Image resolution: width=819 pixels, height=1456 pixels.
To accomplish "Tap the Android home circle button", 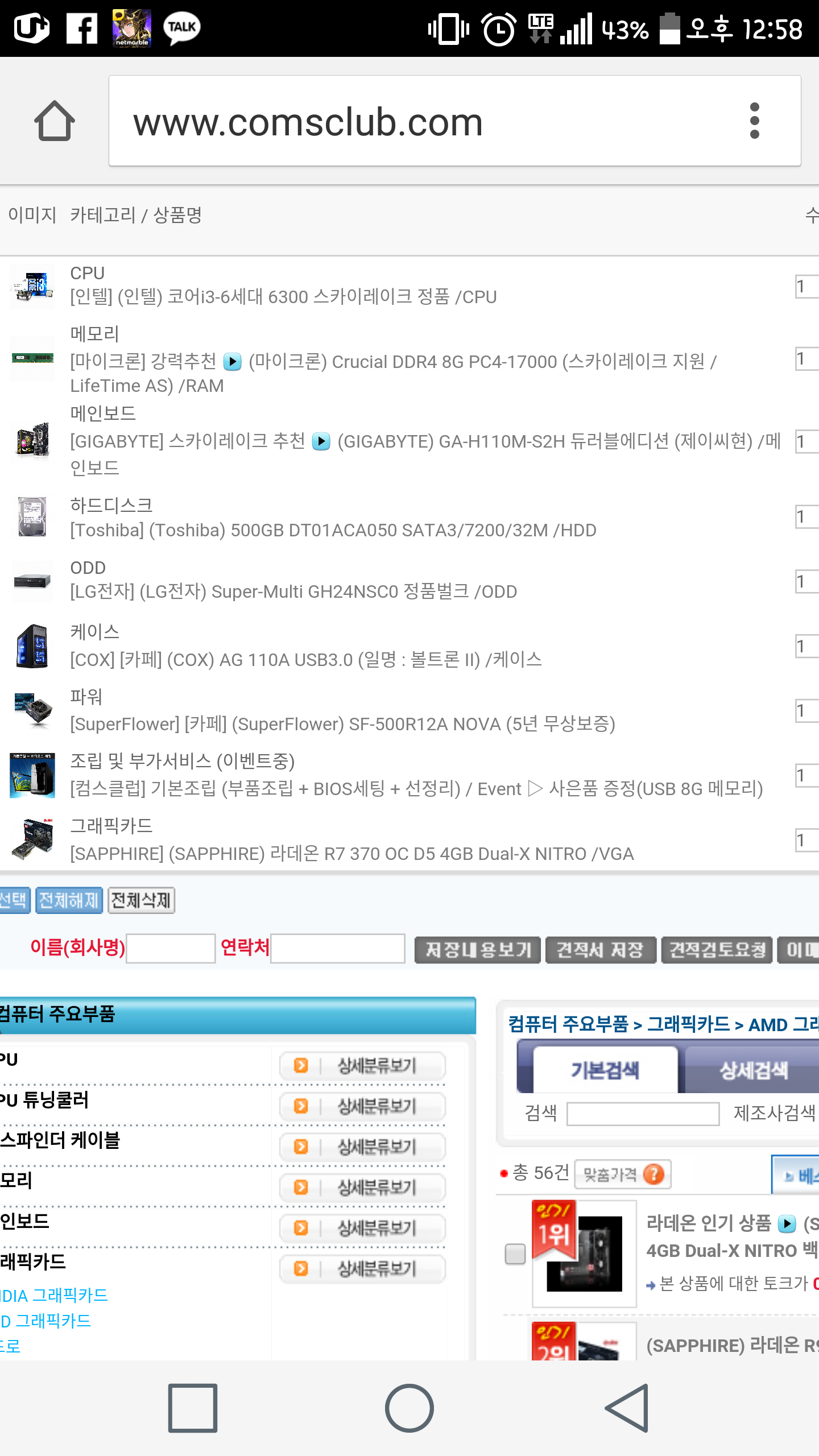I will click(409, 1408).
